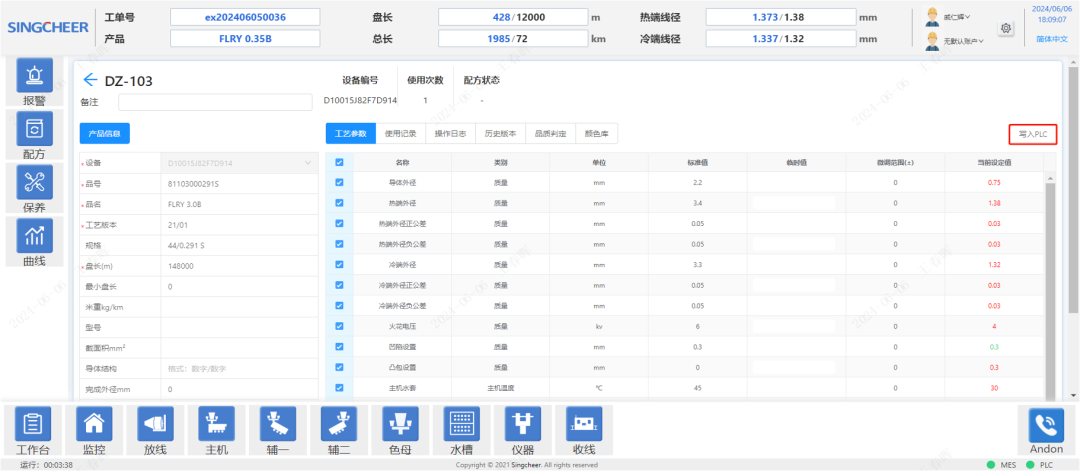Switch to the 历史版本 tab
1080x471 pixels.
(x=500, y=134)
